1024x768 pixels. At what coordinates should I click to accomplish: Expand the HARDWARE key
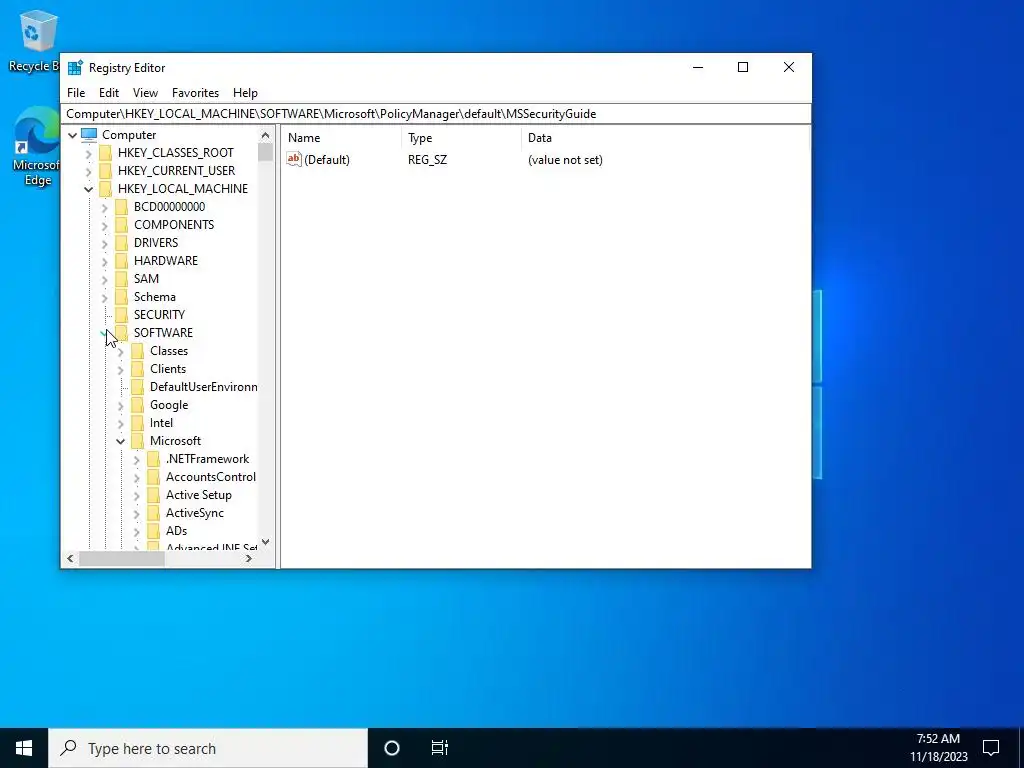tap(104, 261)
